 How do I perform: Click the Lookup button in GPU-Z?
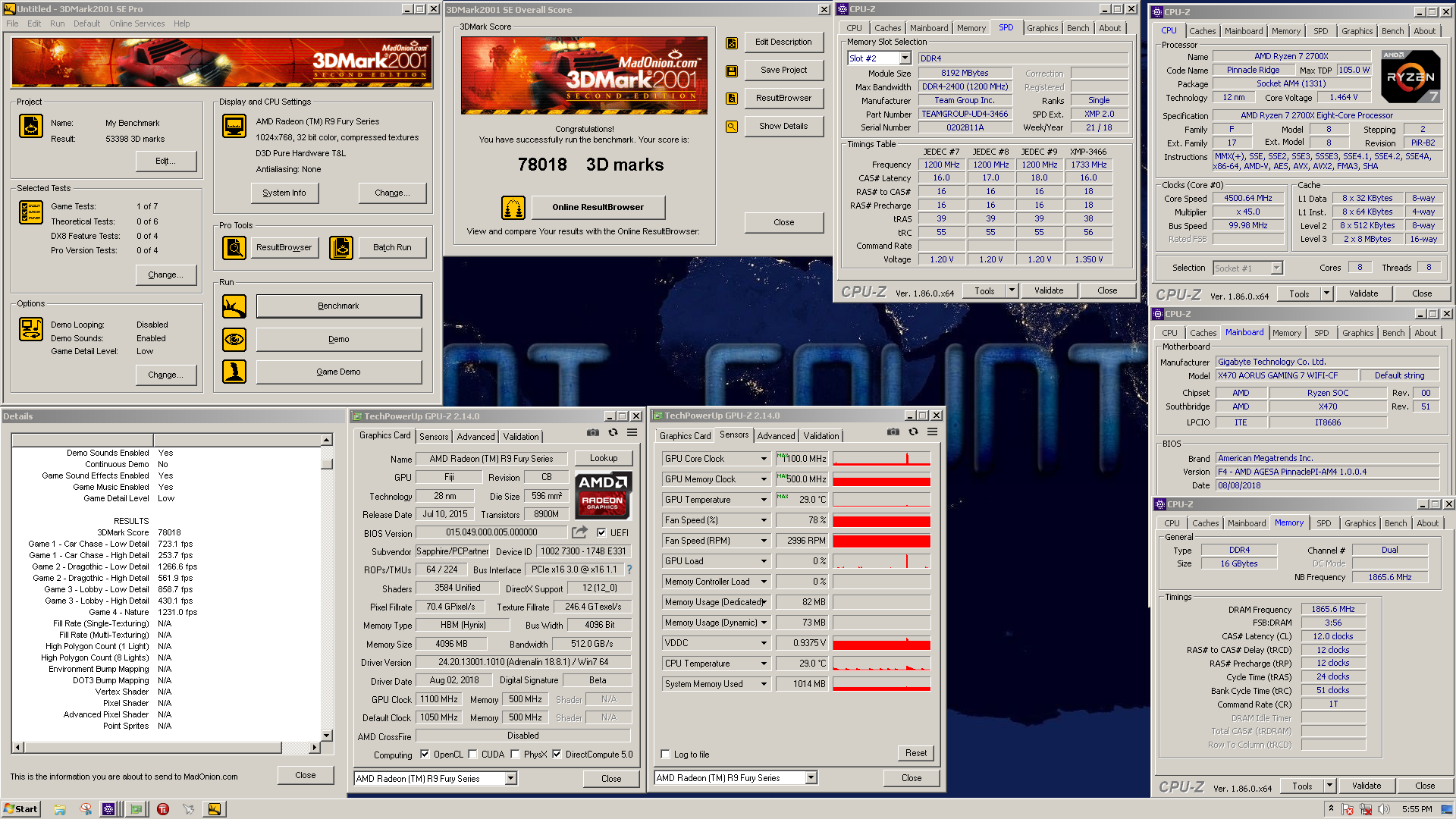pyautogui.click(x=604, y=458)
